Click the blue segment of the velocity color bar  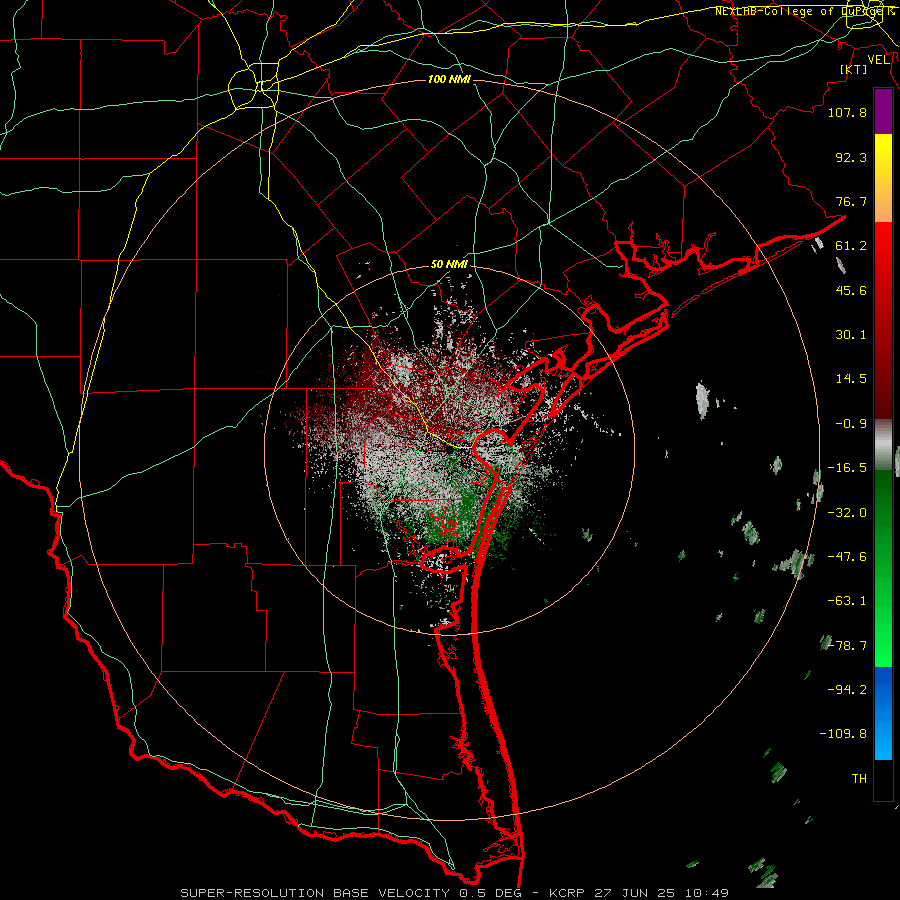[x=883, y=713]
